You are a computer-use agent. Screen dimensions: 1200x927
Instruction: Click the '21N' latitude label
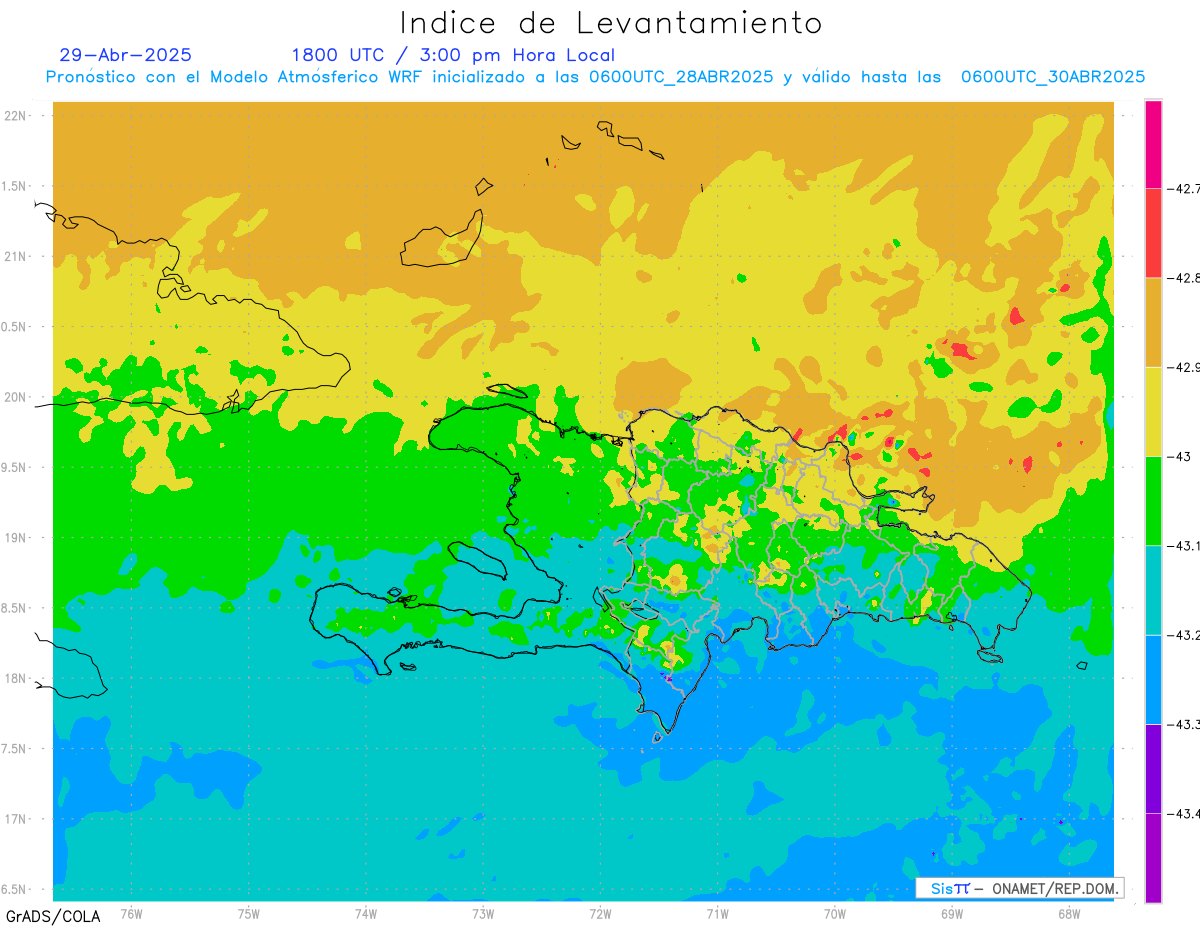pyautogui.click(x=17, y=256)
